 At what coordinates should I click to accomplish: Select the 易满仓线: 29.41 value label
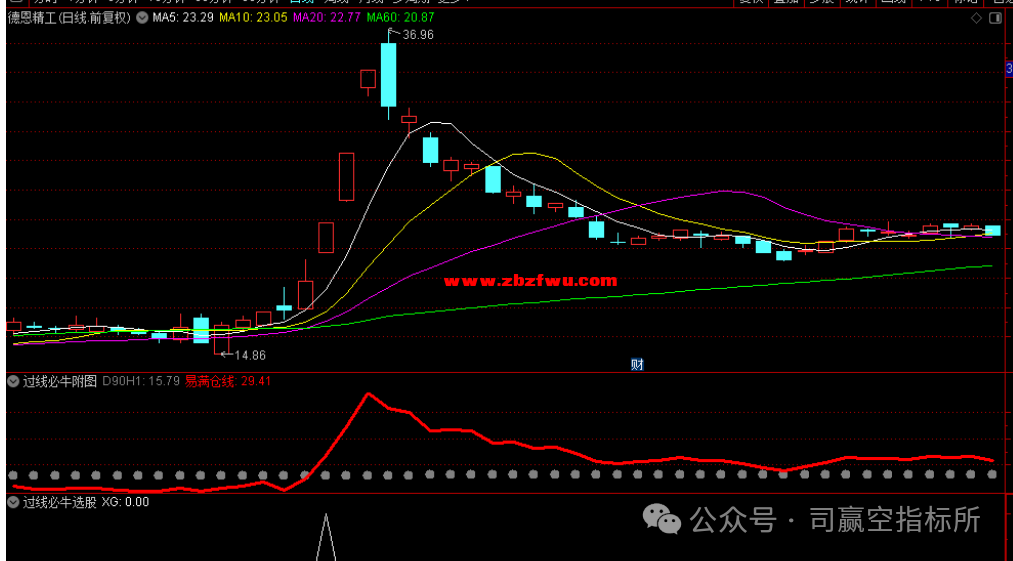[227, 382]
